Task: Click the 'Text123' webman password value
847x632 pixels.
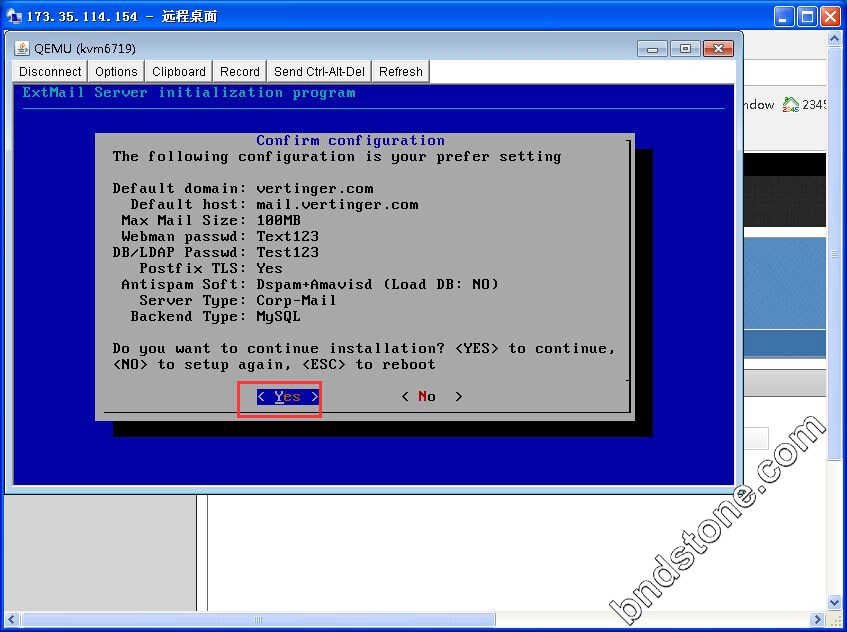Action: 287,237
